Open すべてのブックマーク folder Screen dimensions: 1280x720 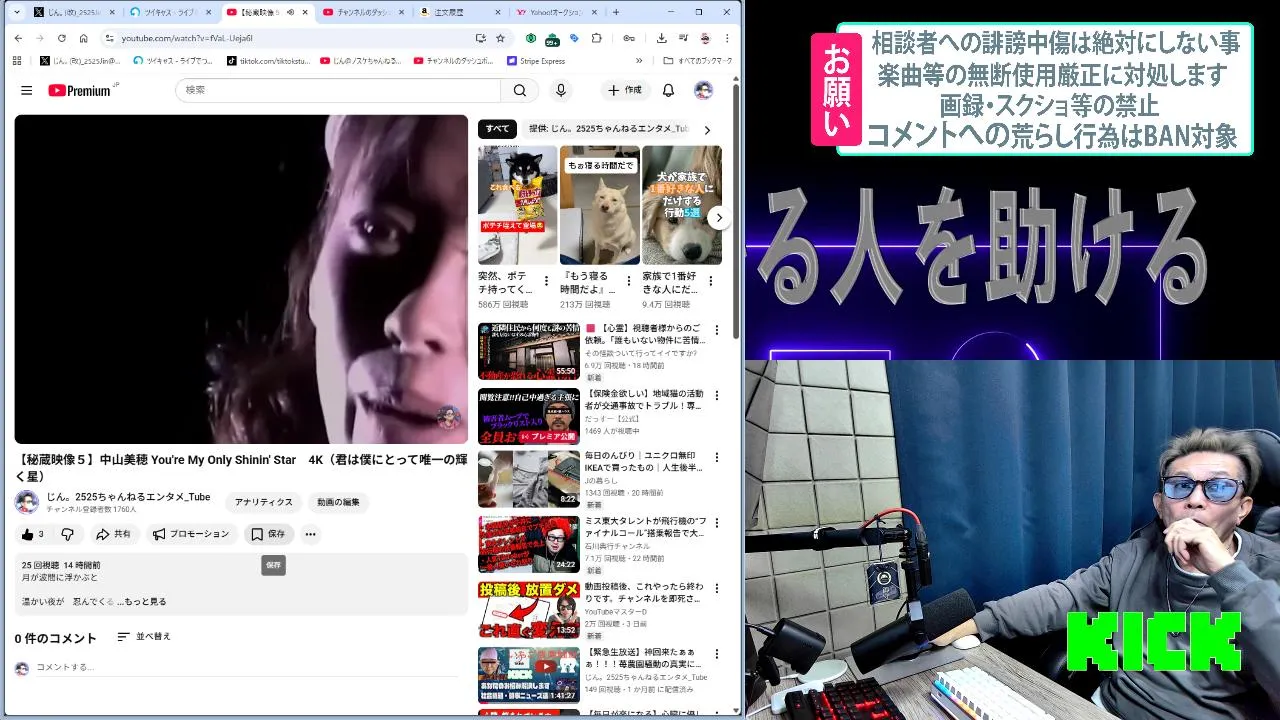tap(698, 61)
